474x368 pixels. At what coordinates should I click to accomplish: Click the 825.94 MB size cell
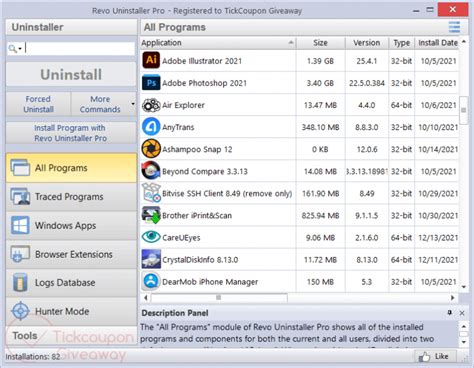pos(320,216)
